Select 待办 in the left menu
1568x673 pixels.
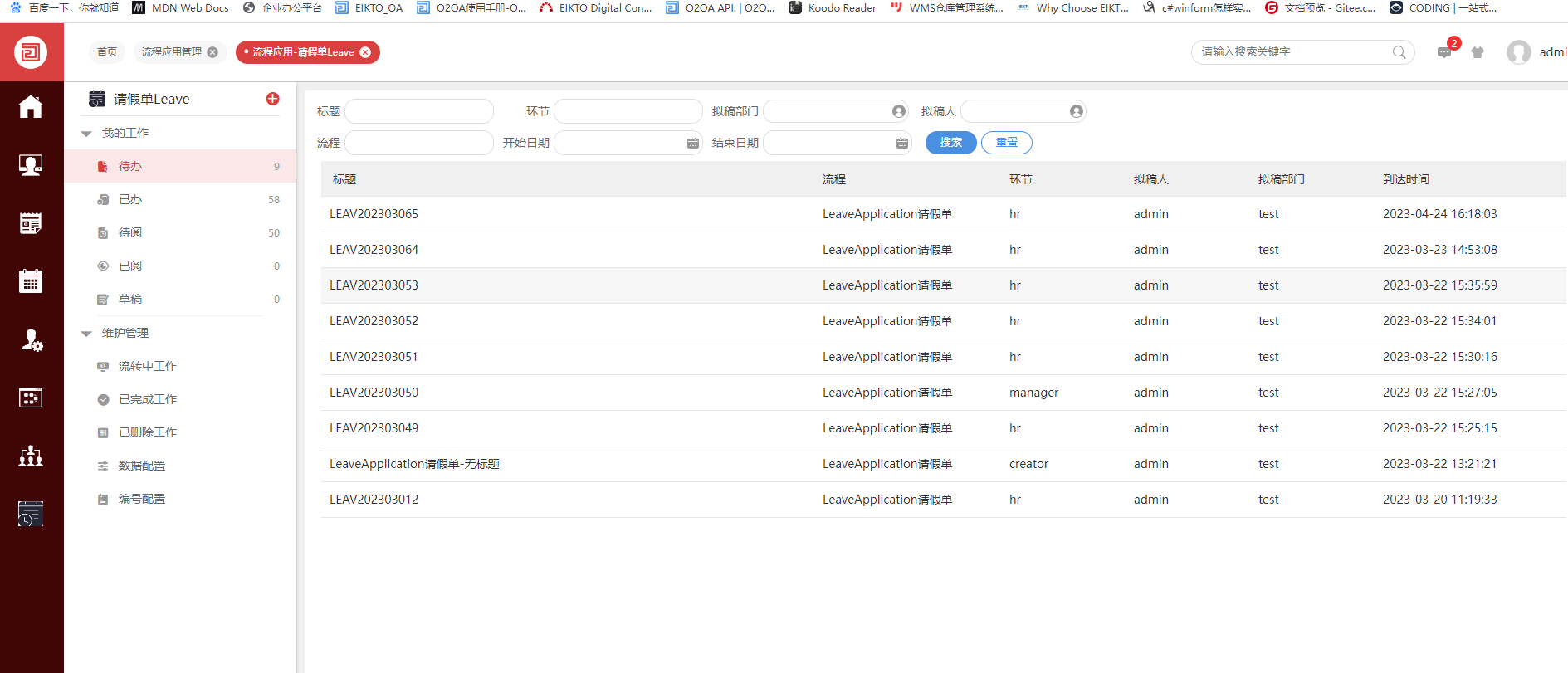pos(180,166)
